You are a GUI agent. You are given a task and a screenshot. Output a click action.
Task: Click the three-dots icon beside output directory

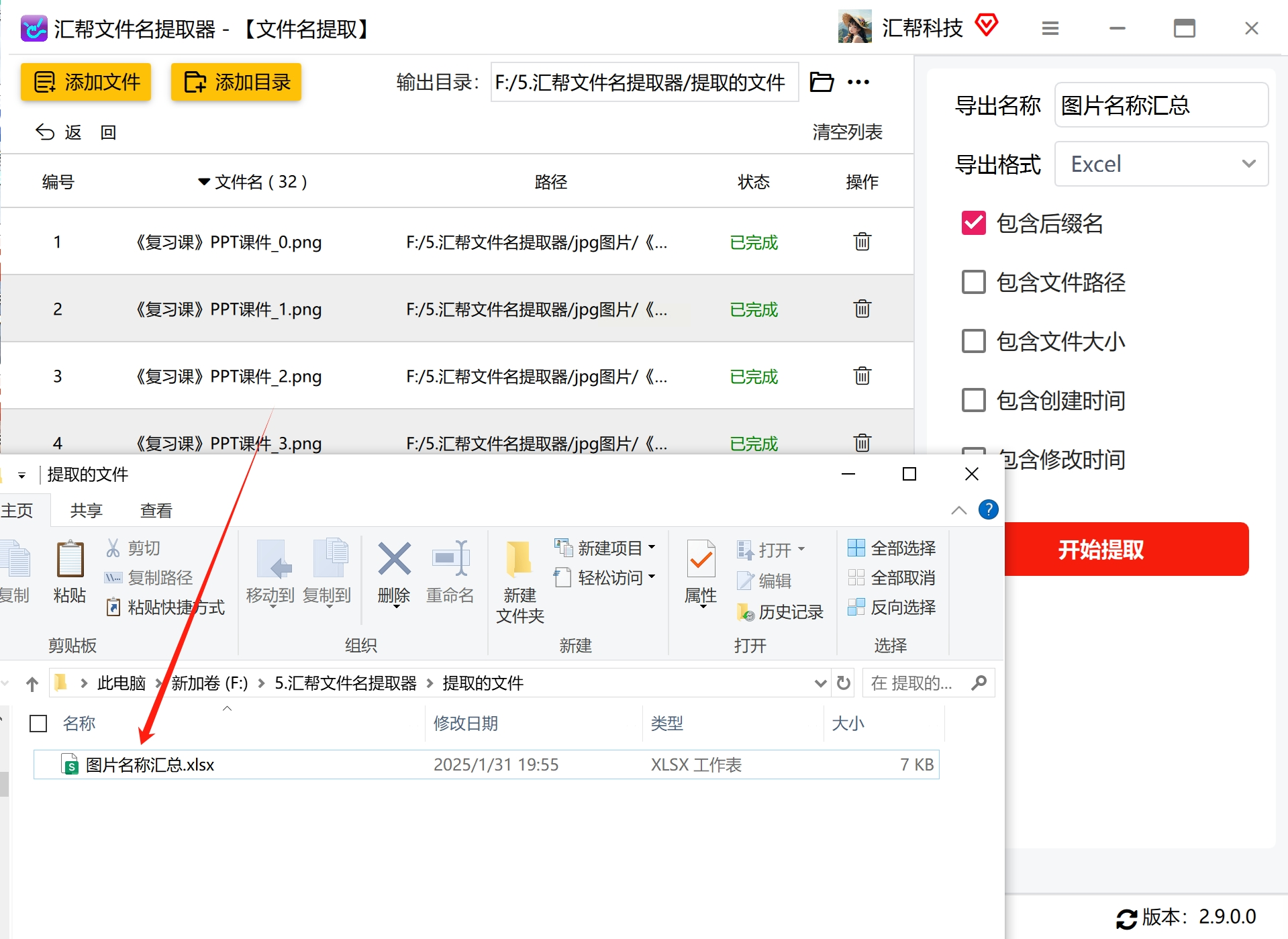pos(858,82)
